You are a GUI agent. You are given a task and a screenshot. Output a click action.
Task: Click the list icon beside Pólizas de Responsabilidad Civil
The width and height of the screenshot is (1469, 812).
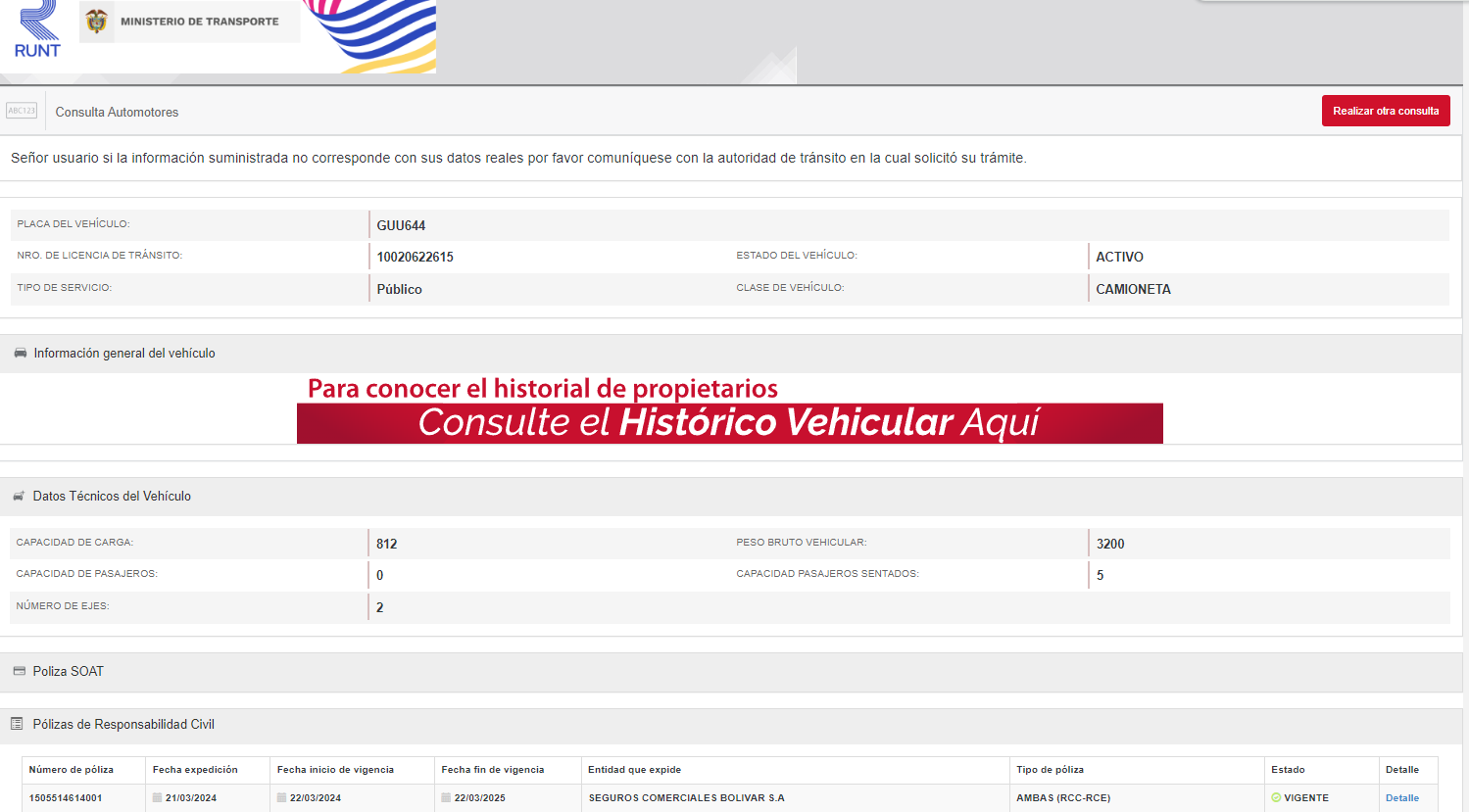point(17,724)
